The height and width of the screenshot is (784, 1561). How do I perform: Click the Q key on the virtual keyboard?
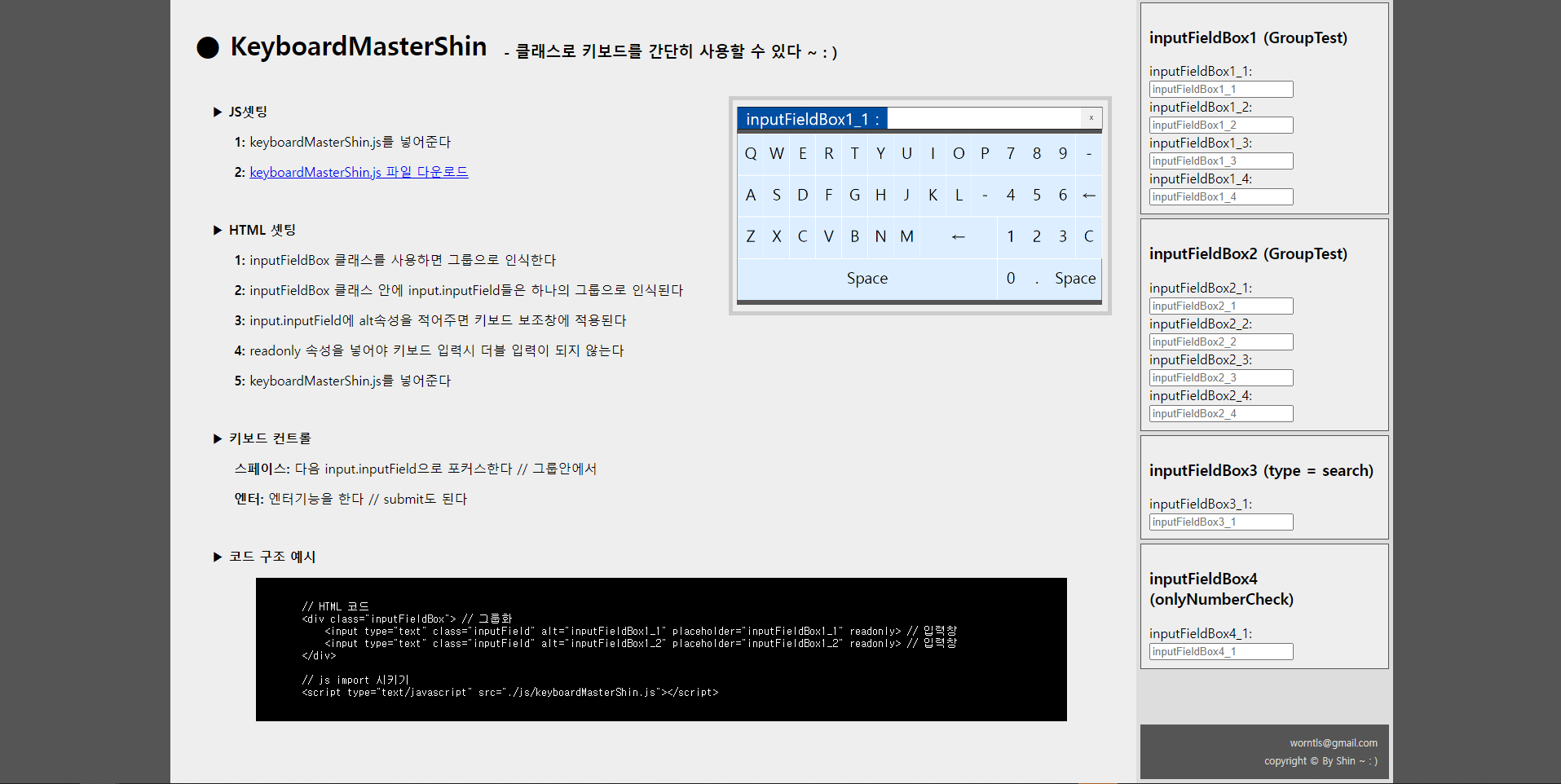tap(751, 153)
